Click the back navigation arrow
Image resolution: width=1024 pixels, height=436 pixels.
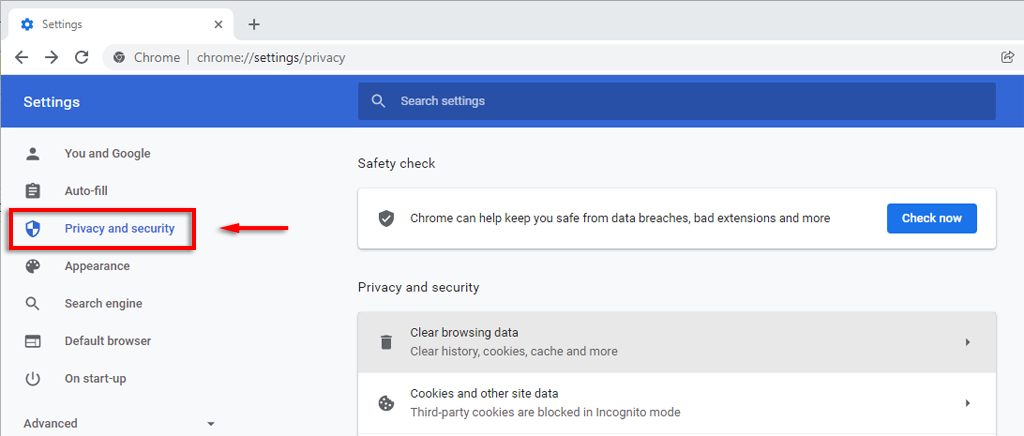tap(21, 57)
